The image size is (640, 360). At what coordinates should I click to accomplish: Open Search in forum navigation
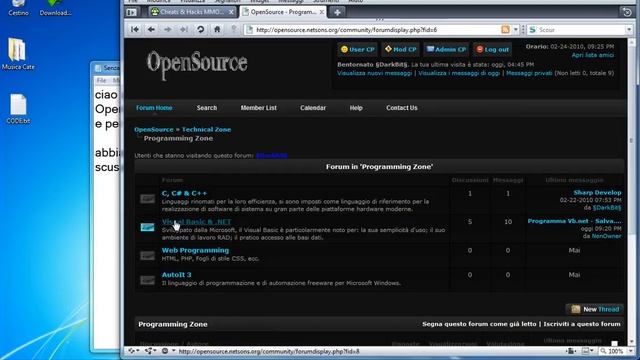(207, 108)
